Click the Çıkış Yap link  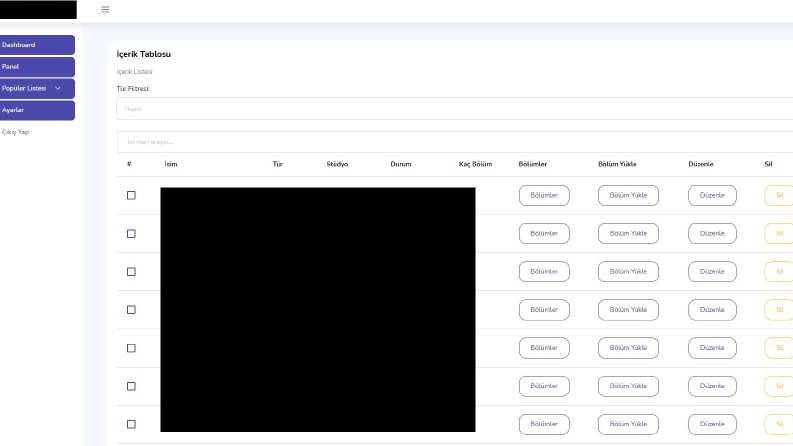pyautogui.click(x=15, y=132)
